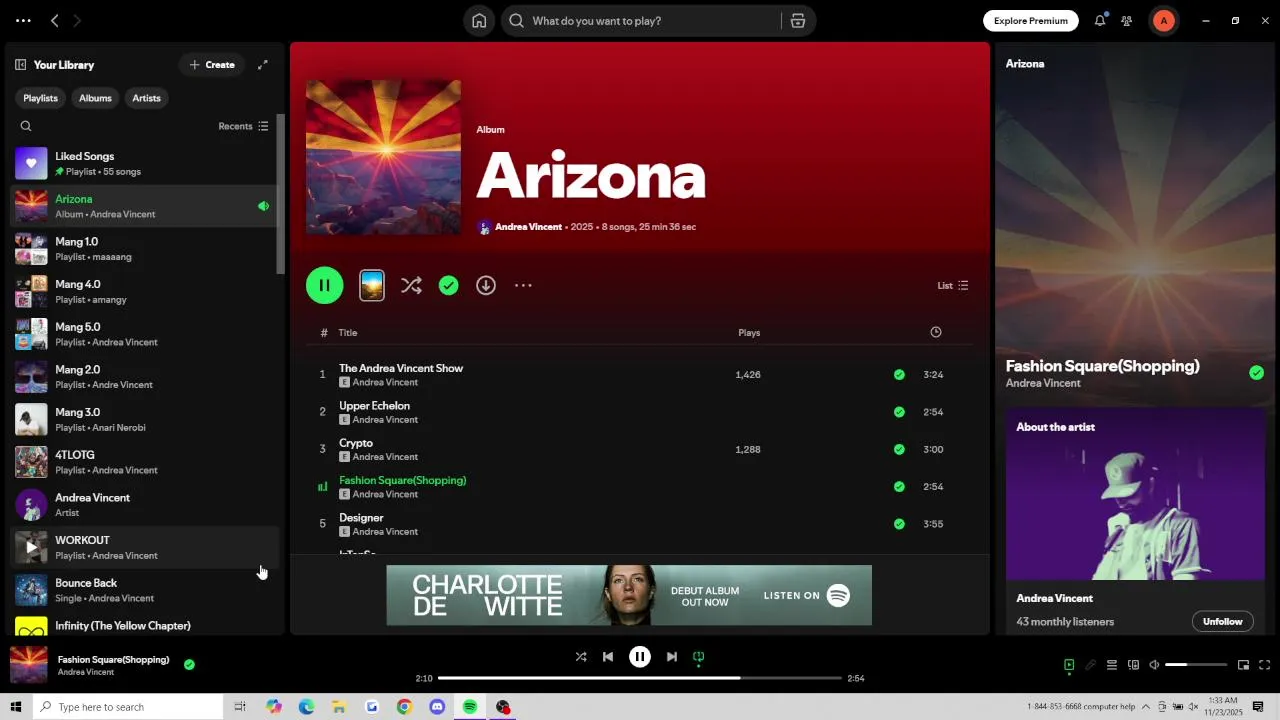The height and width of the screenshot is (720, 1280).
Task: Open the Recents sort options dropdown
Action: pos(243,126)
